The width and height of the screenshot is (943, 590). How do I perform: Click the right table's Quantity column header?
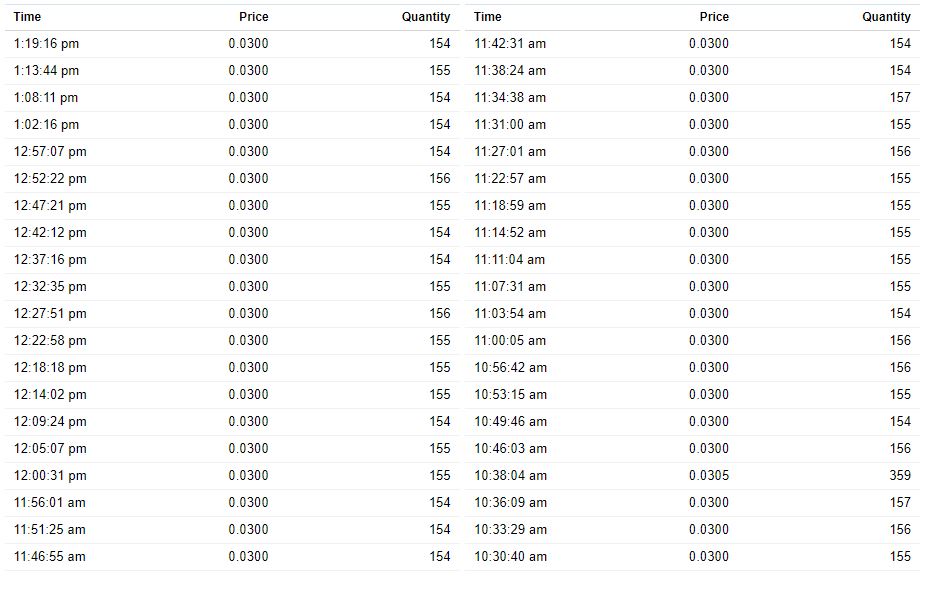pyautogui.click(x=886, y=17)
